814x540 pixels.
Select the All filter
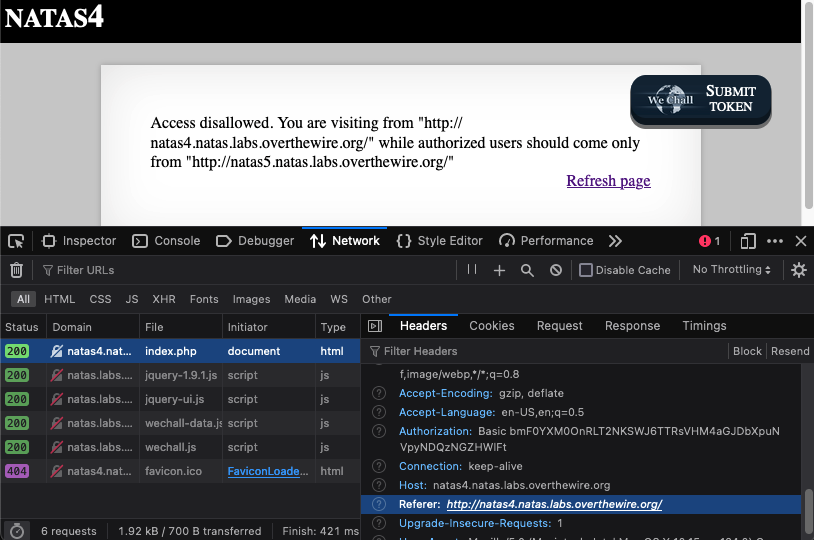point(23,299)
